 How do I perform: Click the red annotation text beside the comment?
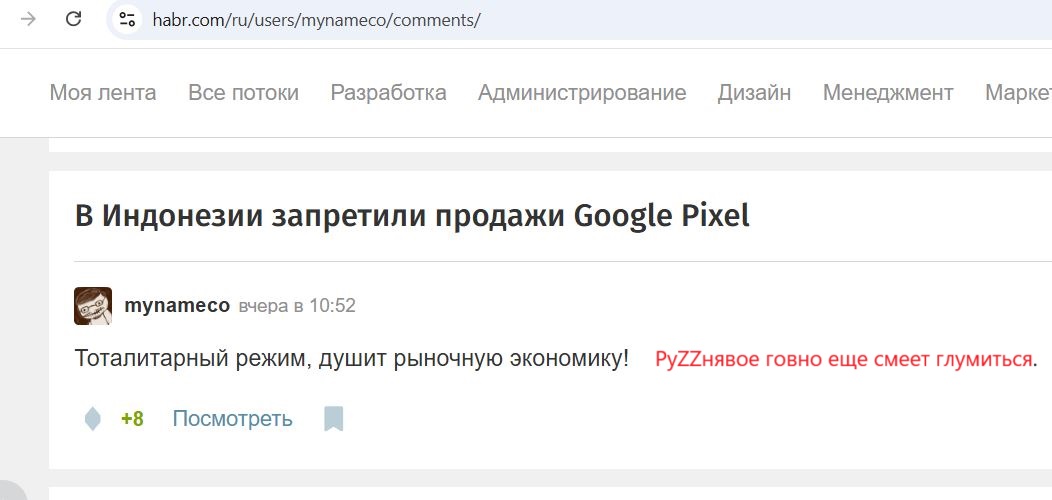click(x=843, y=360)
